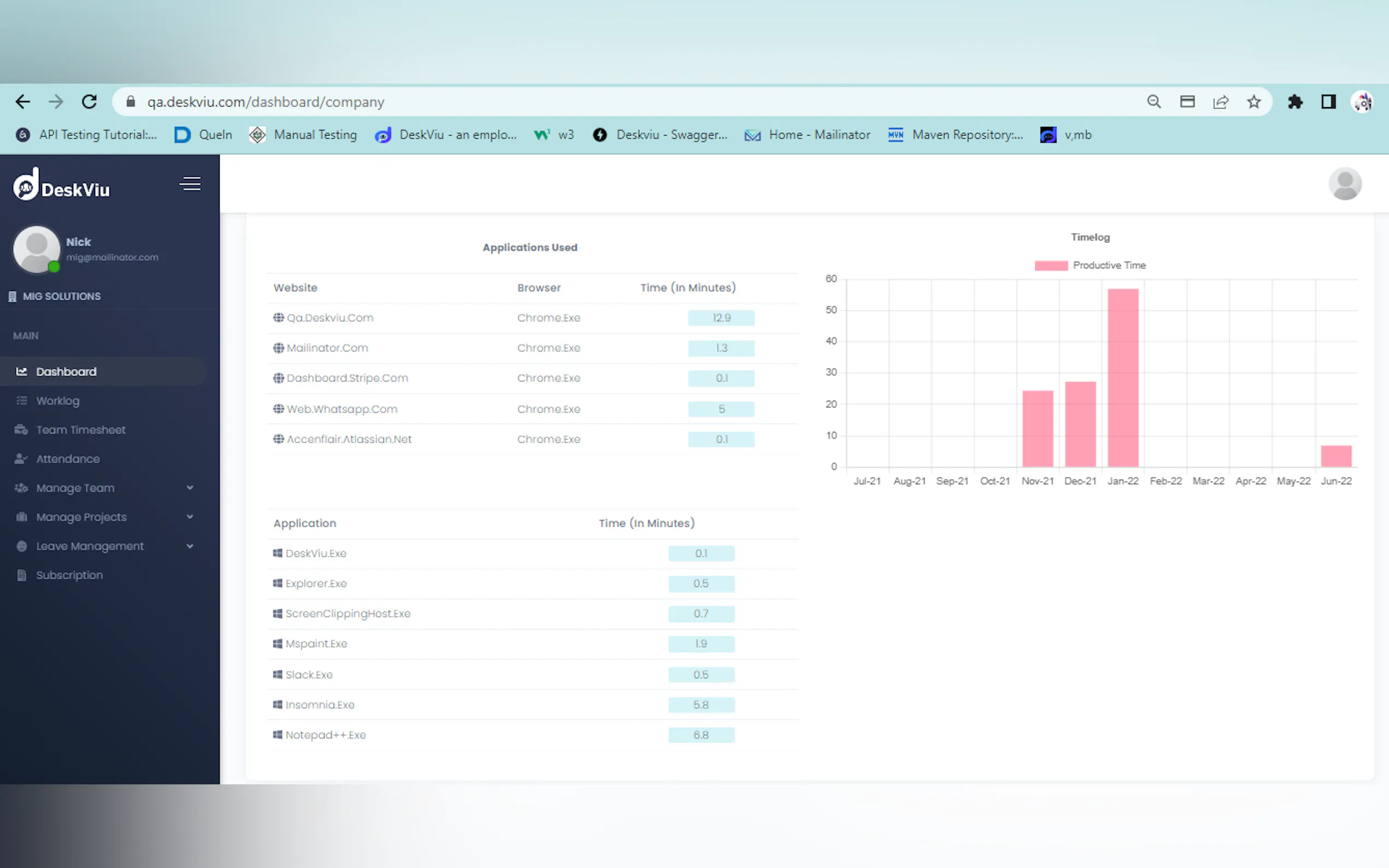The height and width of the screenshot is (868, 1389).
Task: Select Attendance in sidebar
Action: click(x=68, y=459)
